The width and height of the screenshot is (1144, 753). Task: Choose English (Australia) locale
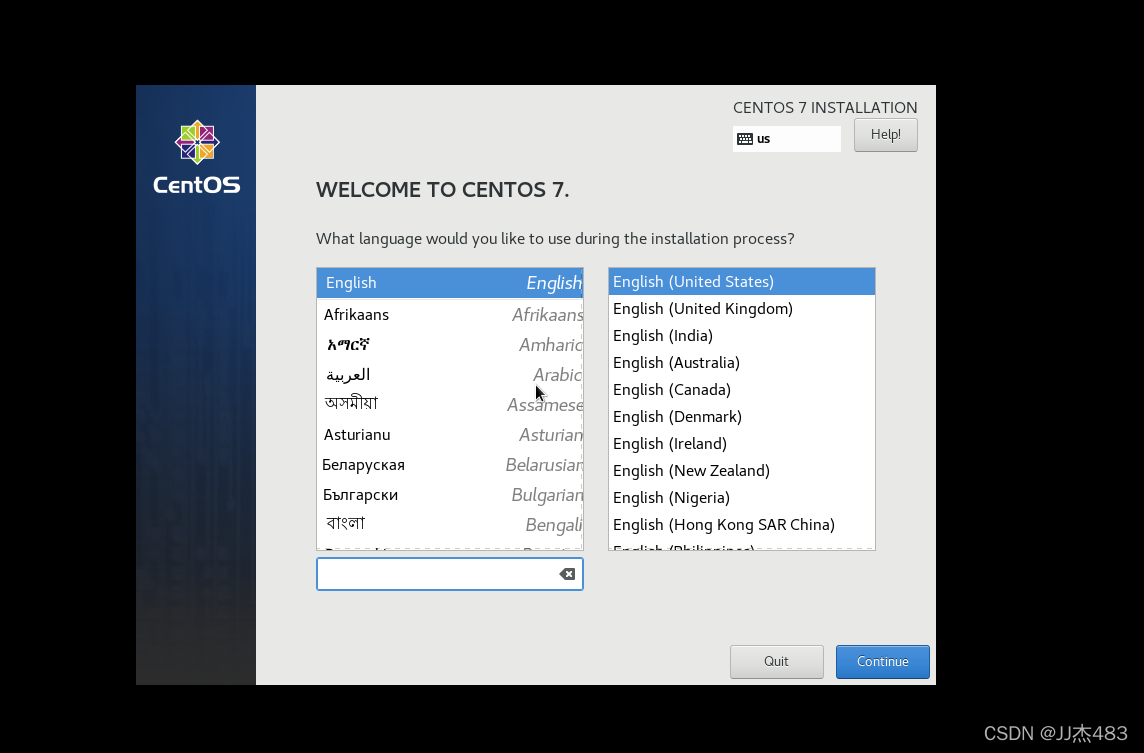(741, 363)
